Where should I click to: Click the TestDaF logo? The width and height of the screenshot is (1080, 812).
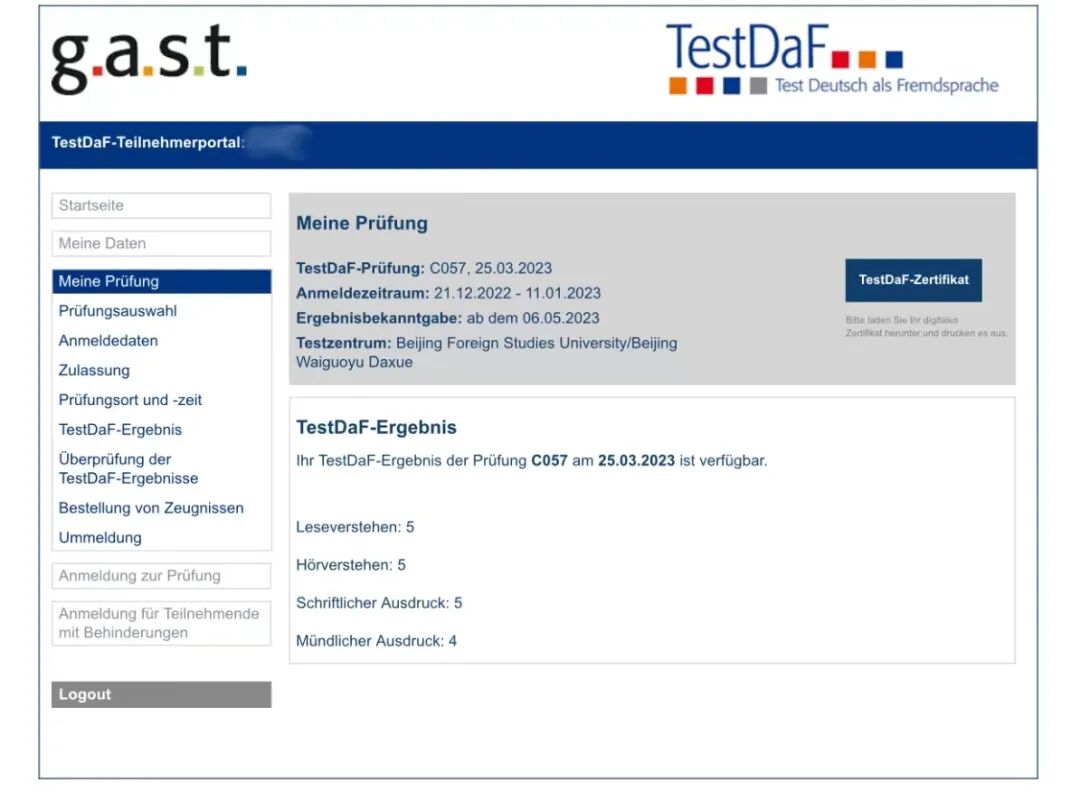(x=833, y=59)
